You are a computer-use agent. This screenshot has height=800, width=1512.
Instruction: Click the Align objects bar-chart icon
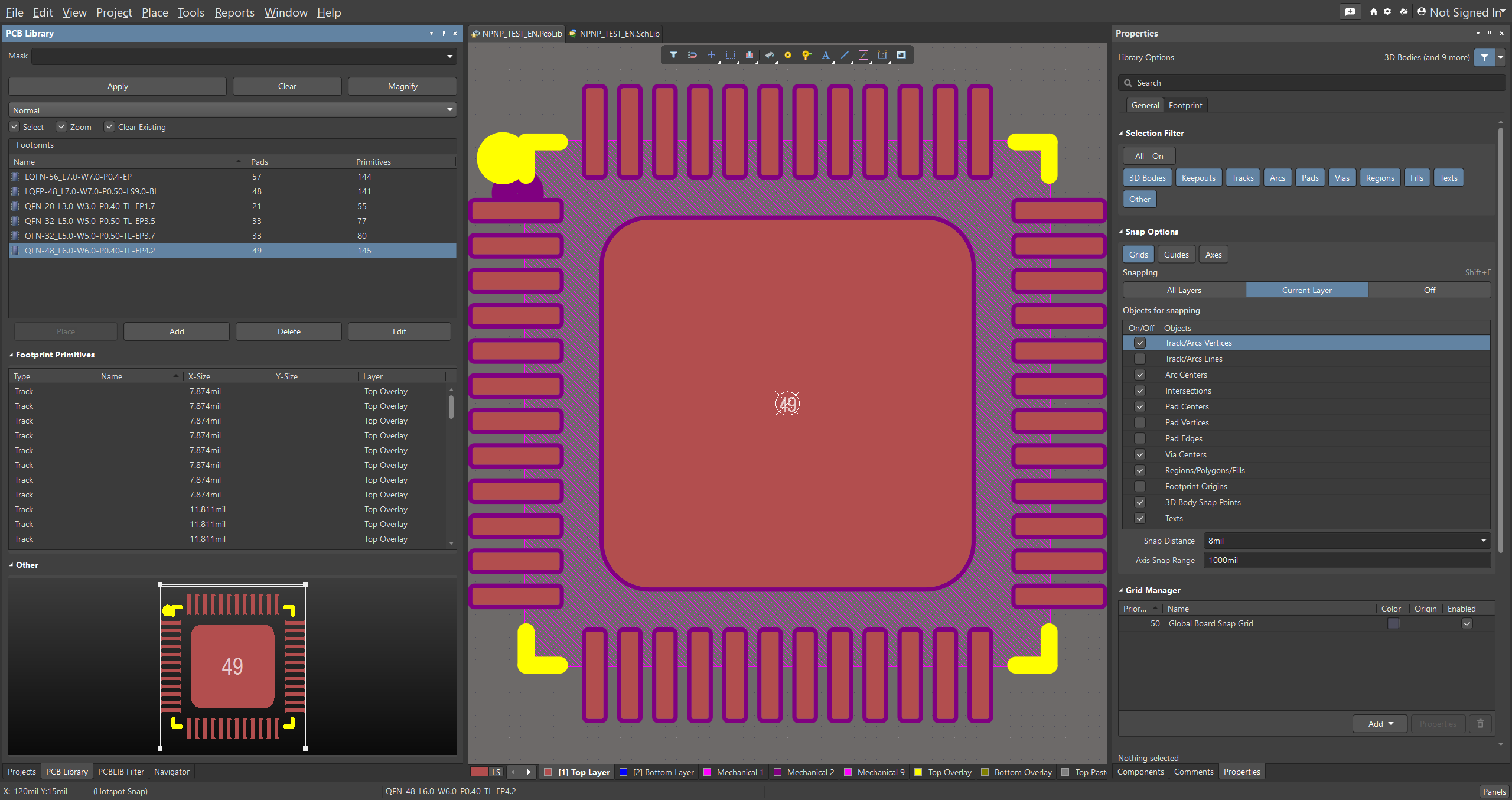pyautogui.click(x=750, y=55)
